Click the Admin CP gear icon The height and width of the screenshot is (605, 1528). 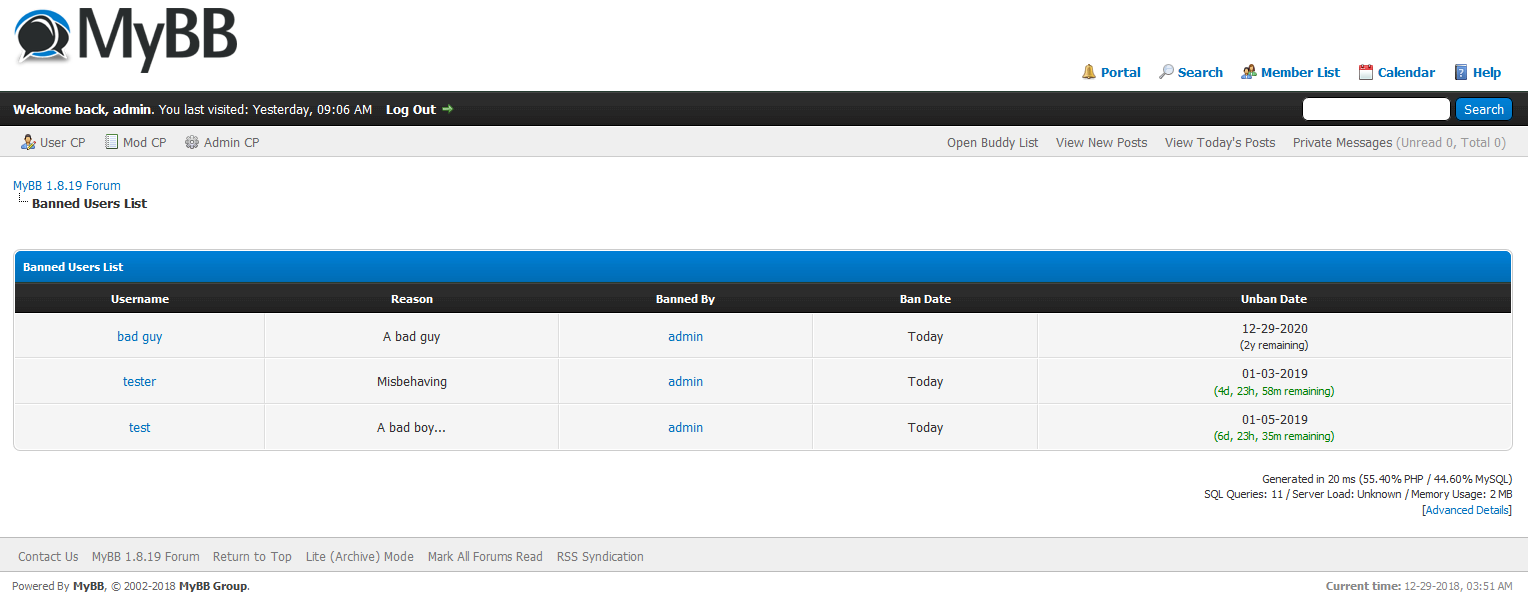pos(192,142)
